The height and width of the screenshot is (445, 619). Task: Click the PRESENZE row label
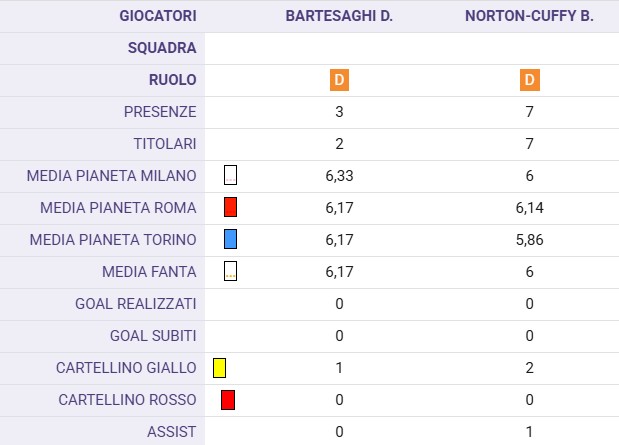(160, 112)
